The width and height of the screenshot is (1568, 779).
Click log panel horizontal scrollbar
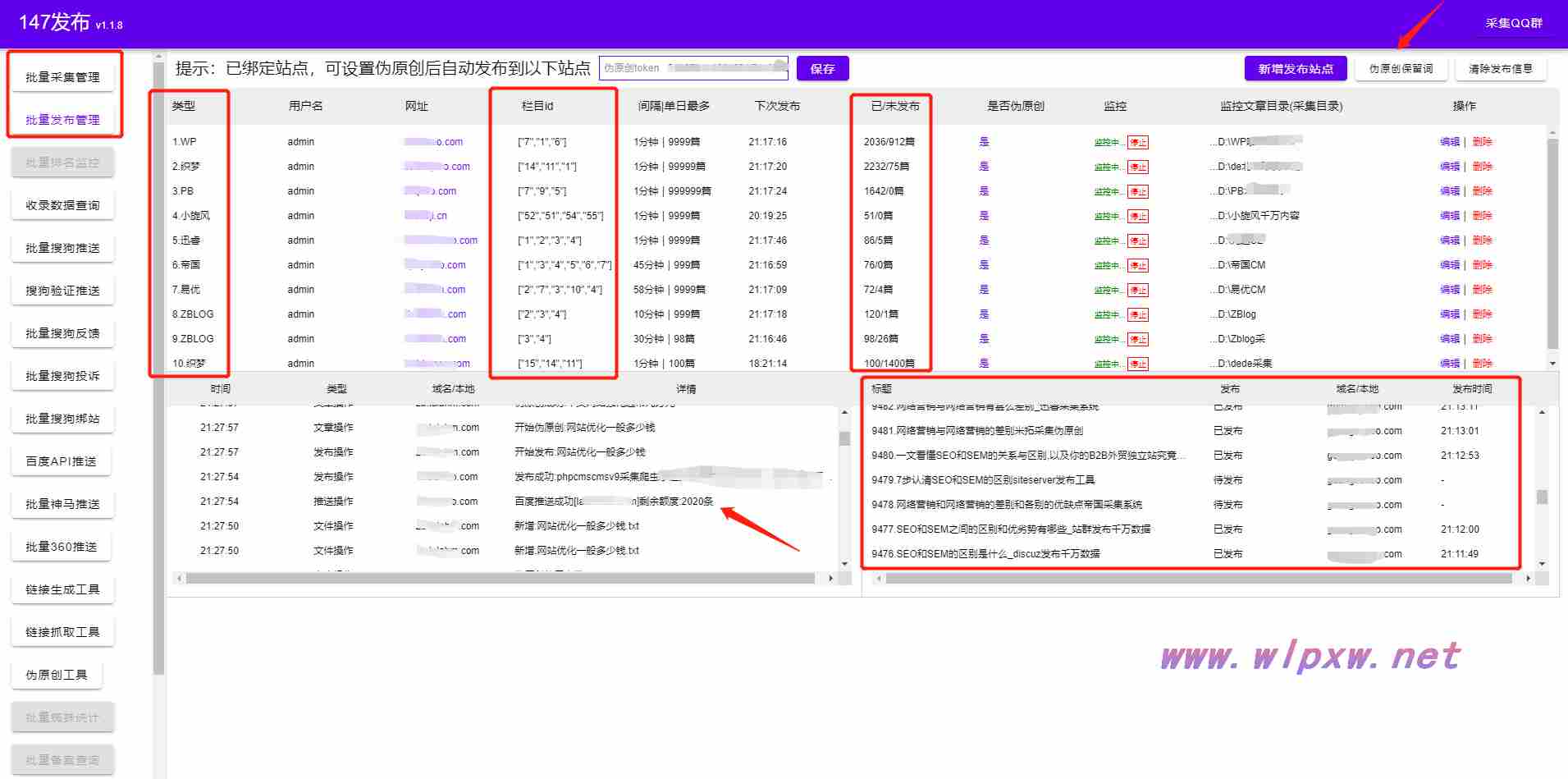tap(500, 579)
